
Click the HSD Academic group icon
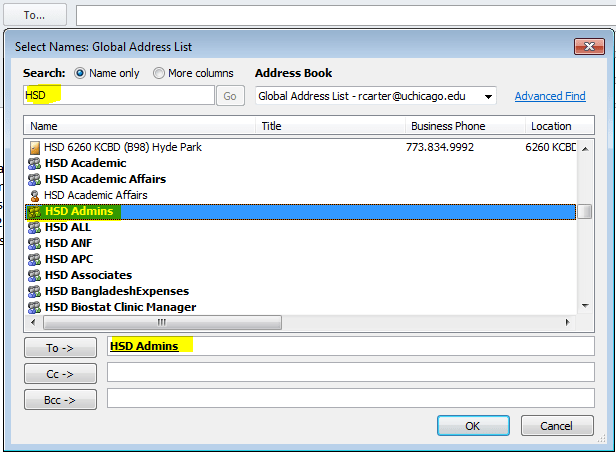tap(34, 163)
